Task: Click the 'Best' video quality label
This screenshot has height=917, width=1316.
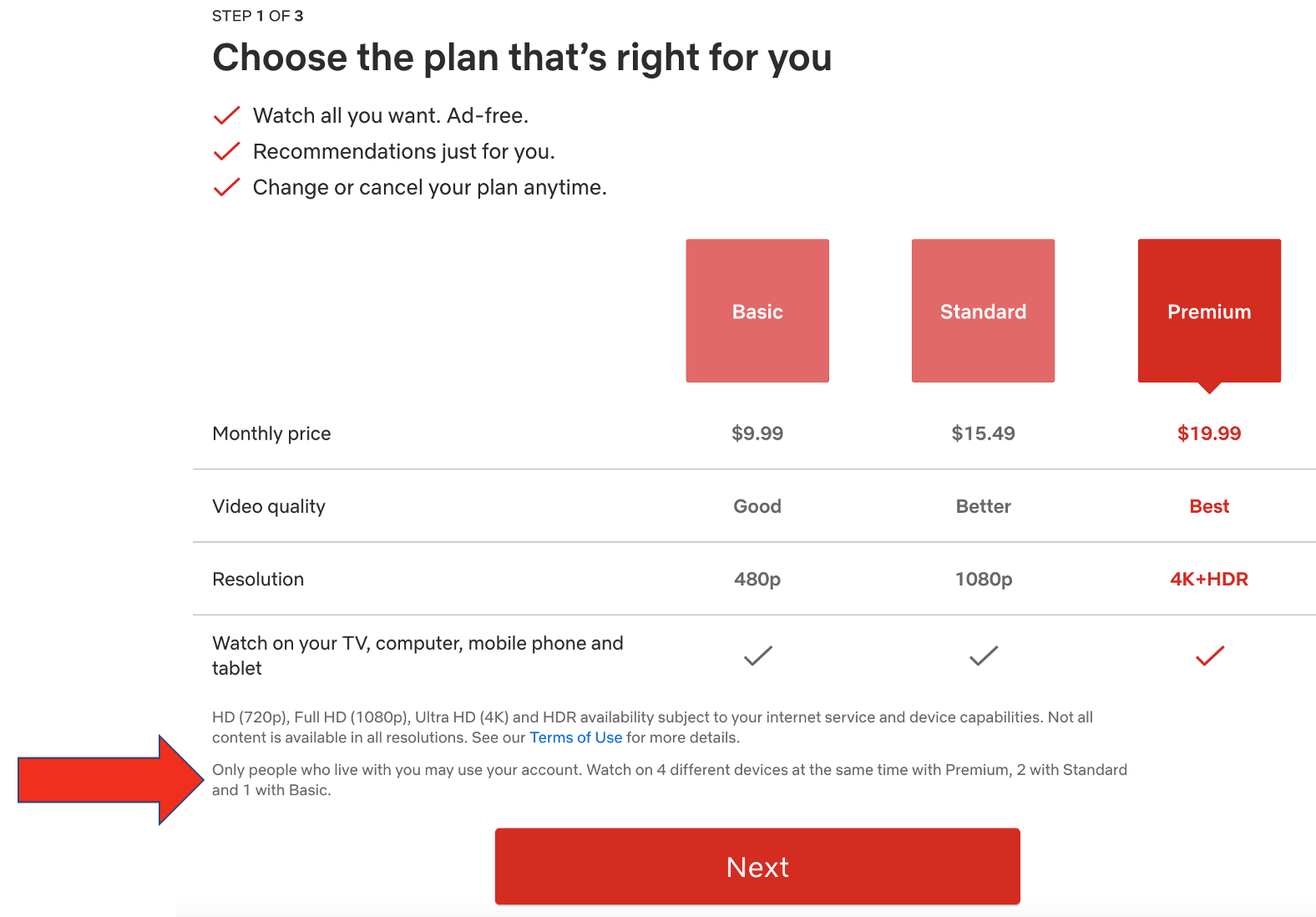Action: tap(1209, 506)
